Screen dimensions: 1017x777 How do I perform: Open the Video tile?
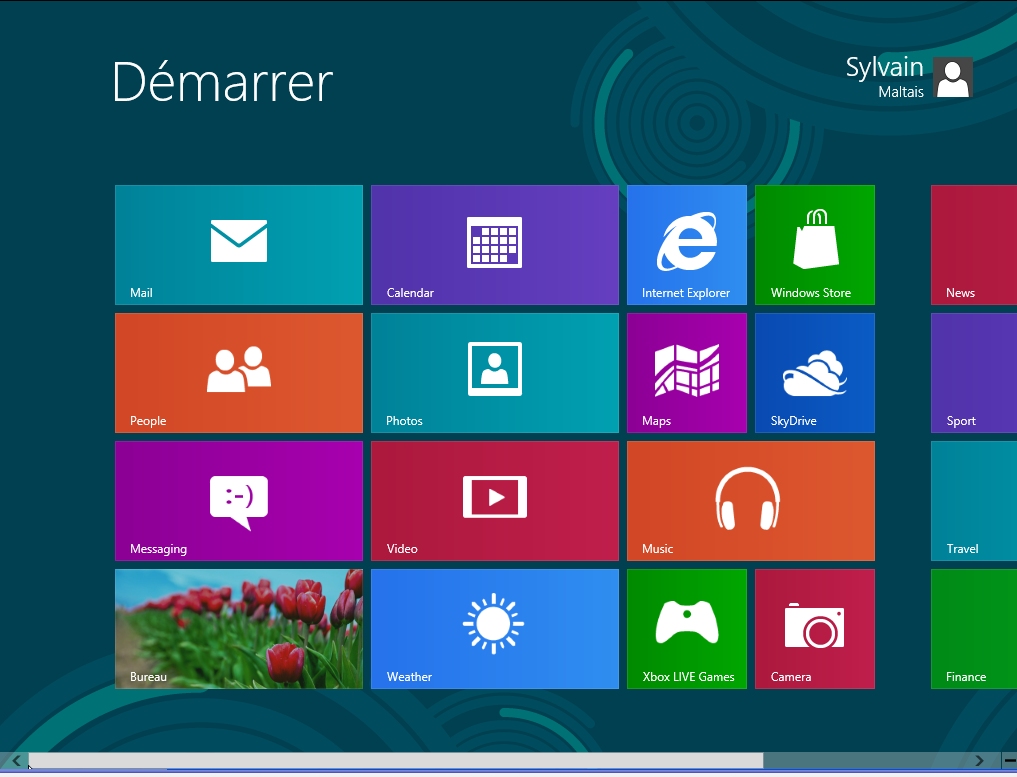pyautogui.click(x=494, y=501)
